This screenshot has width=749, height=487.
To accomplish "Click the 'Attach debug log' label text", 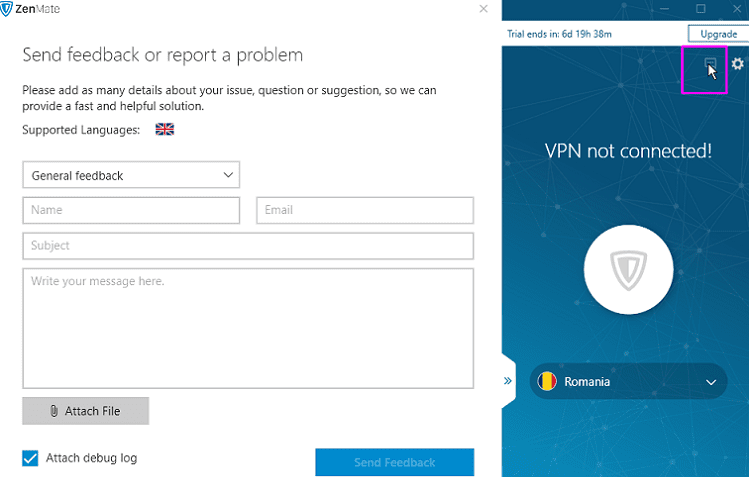I will point(91,458).
